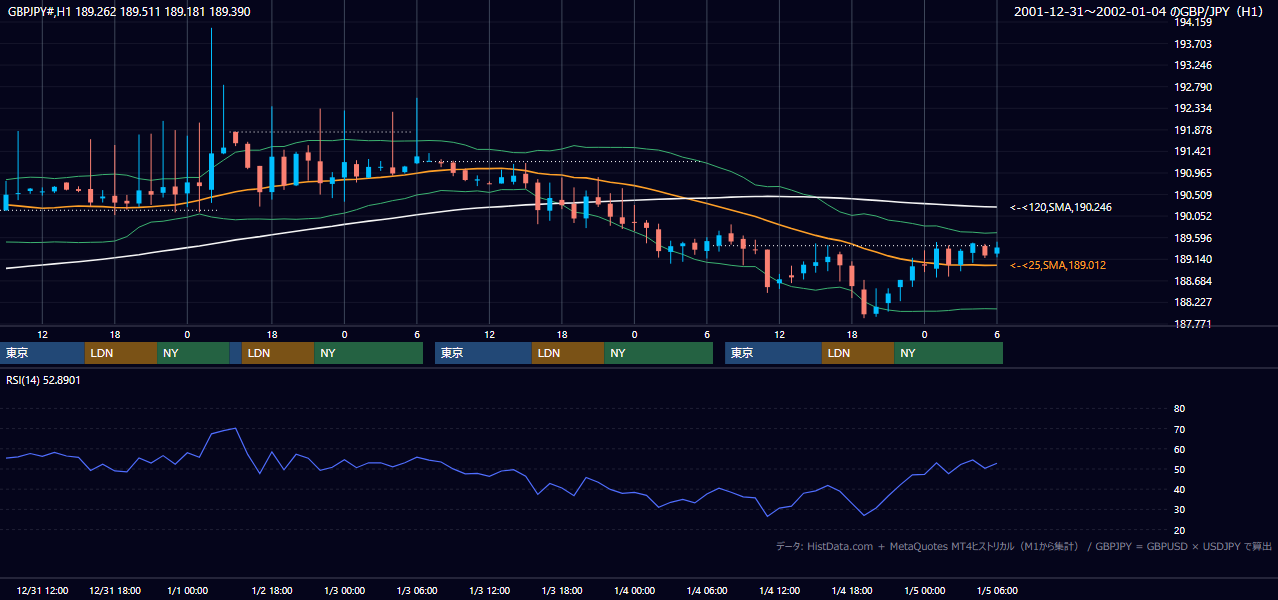The width and height of the screenshot is (1278, 600).
Task: Click price axis value 193.246
Action: [1193, 65]
